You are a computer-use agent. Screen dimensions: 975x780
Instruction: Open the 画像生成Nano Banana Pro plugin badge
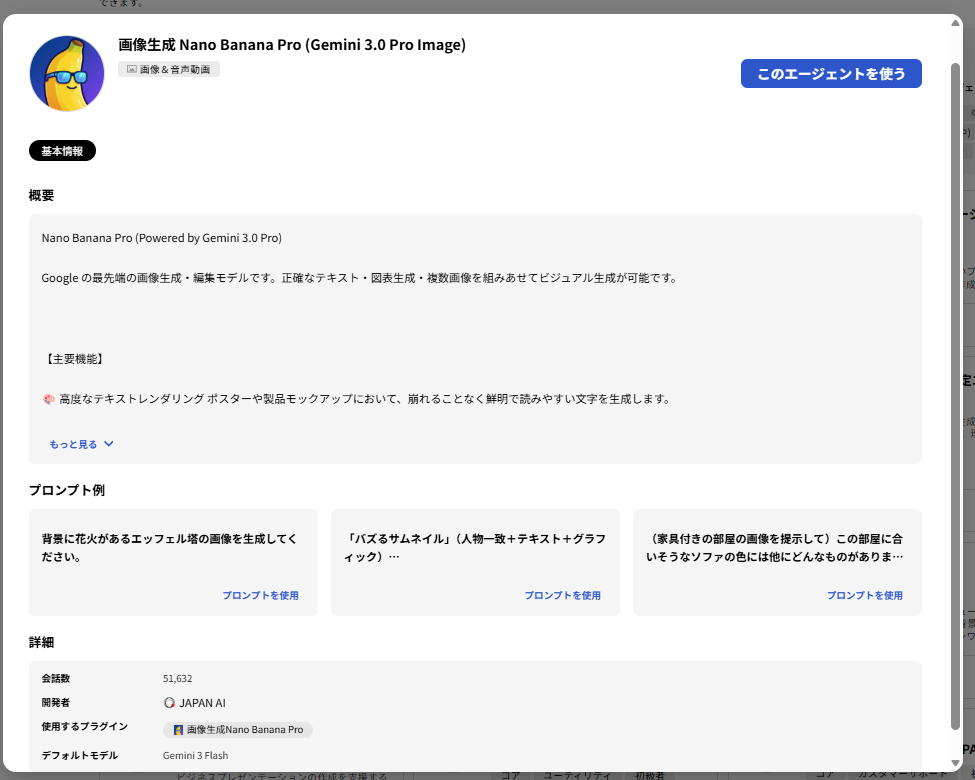pos(237,730)
